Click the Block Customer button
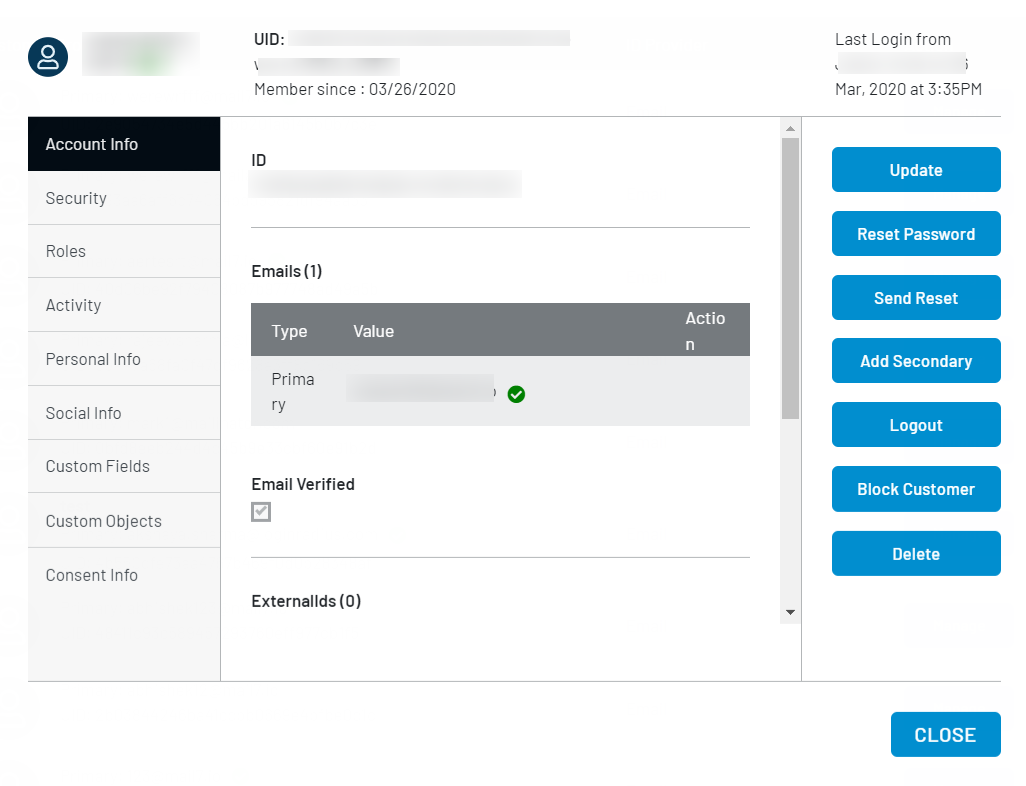The width and height of the screenshot is (1026, 786). [915, 488]
